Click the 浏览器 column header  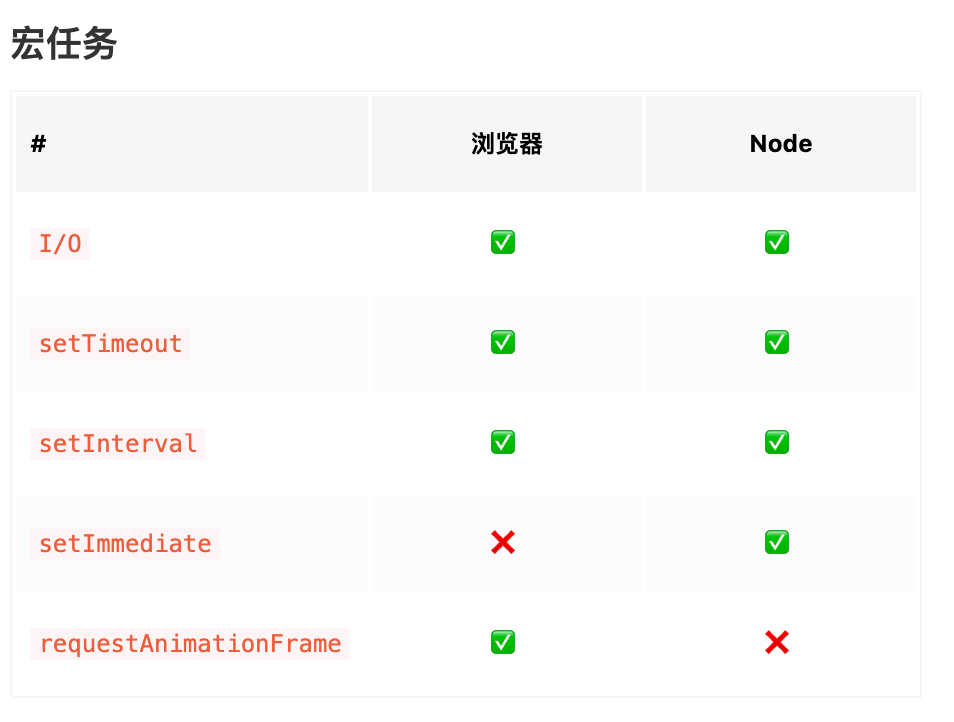(507, 144)
